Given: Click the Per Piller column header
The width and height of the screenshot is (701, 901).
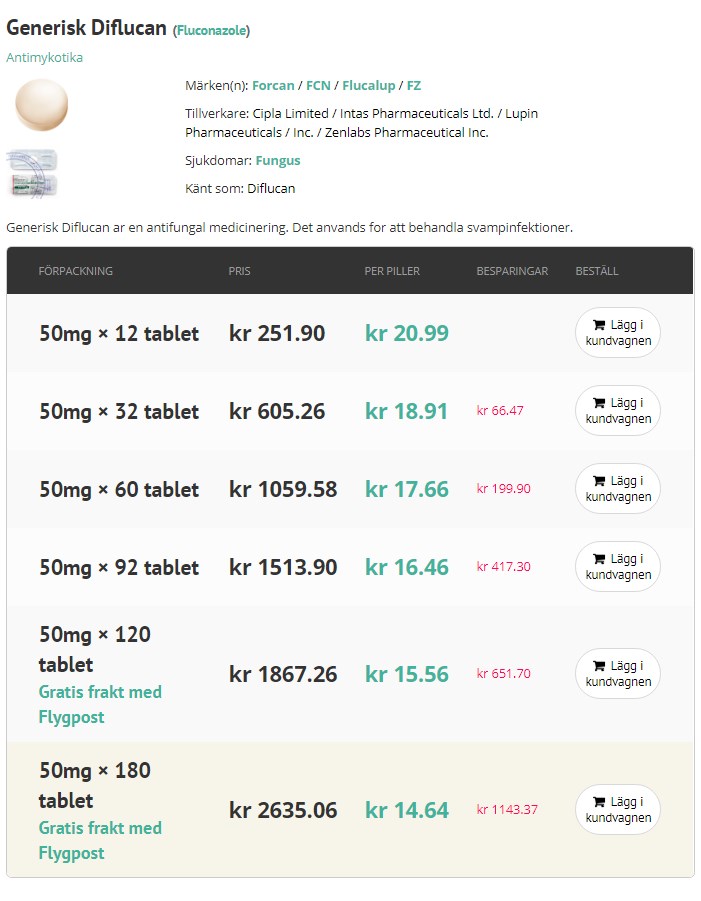Looking at the screenshot, I should [x=392, y=271].
